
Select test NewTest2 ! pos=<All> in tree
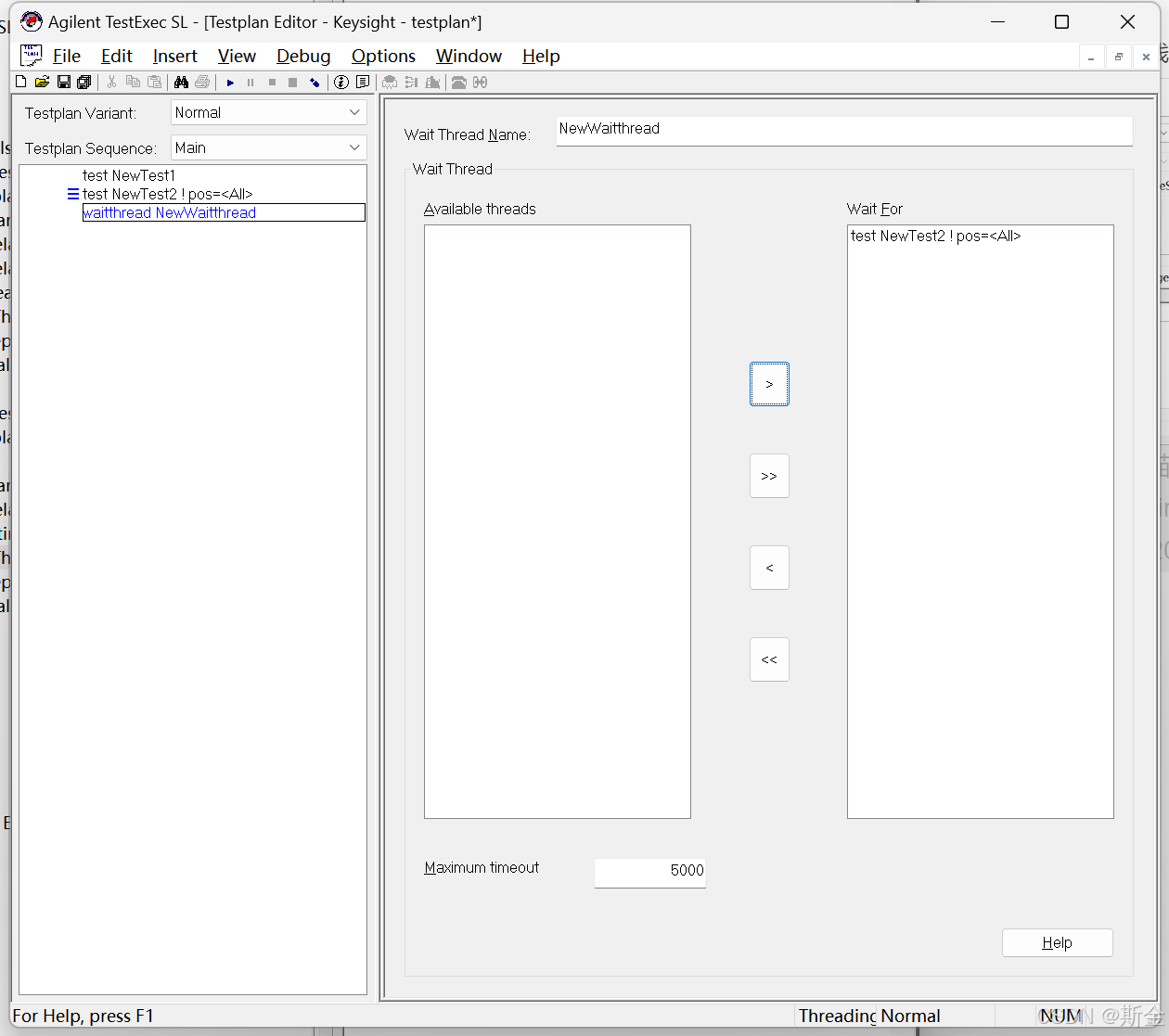167,194
